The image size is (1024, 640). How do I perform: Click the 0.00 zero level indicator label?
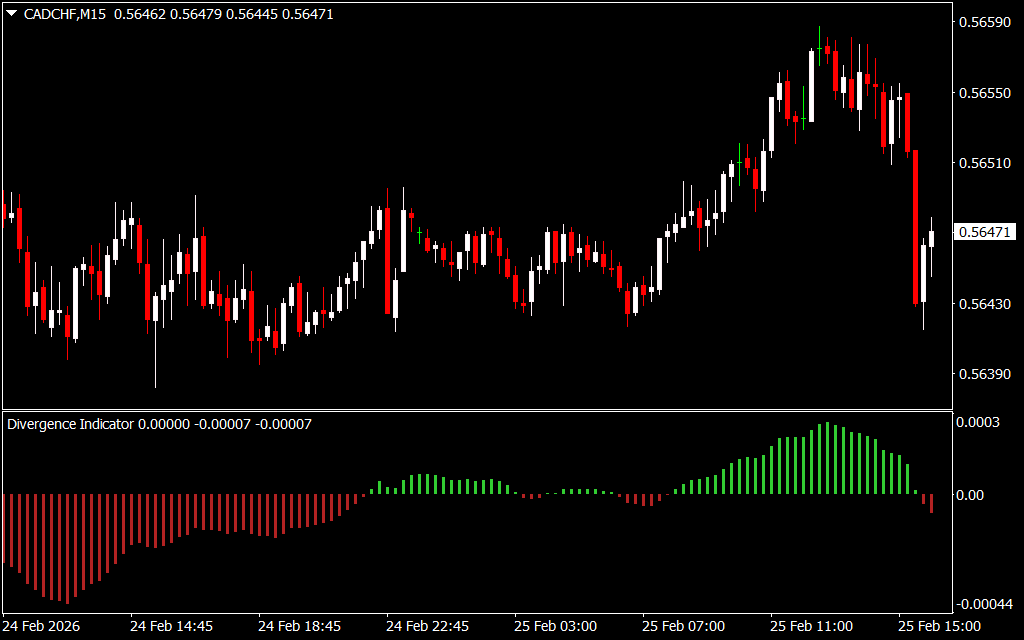point(972,495)
